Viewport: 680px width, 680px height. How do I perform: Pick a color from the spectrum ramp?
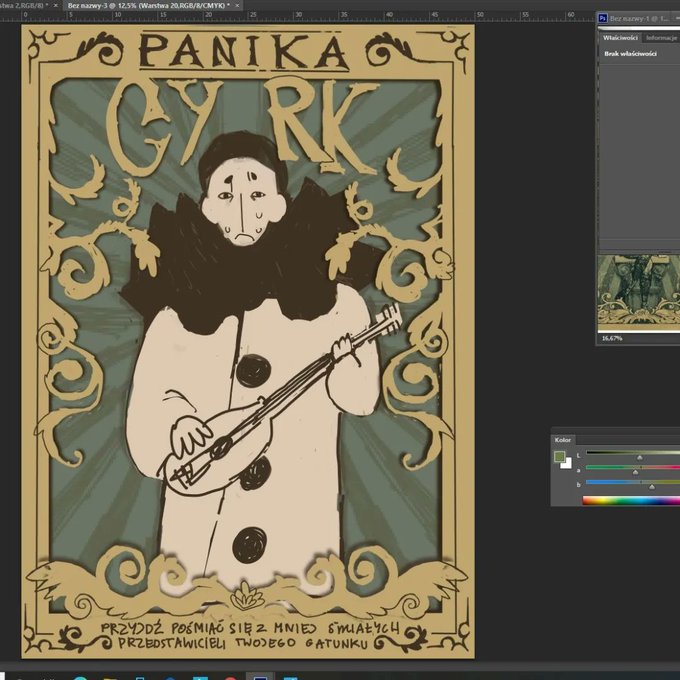631,501
